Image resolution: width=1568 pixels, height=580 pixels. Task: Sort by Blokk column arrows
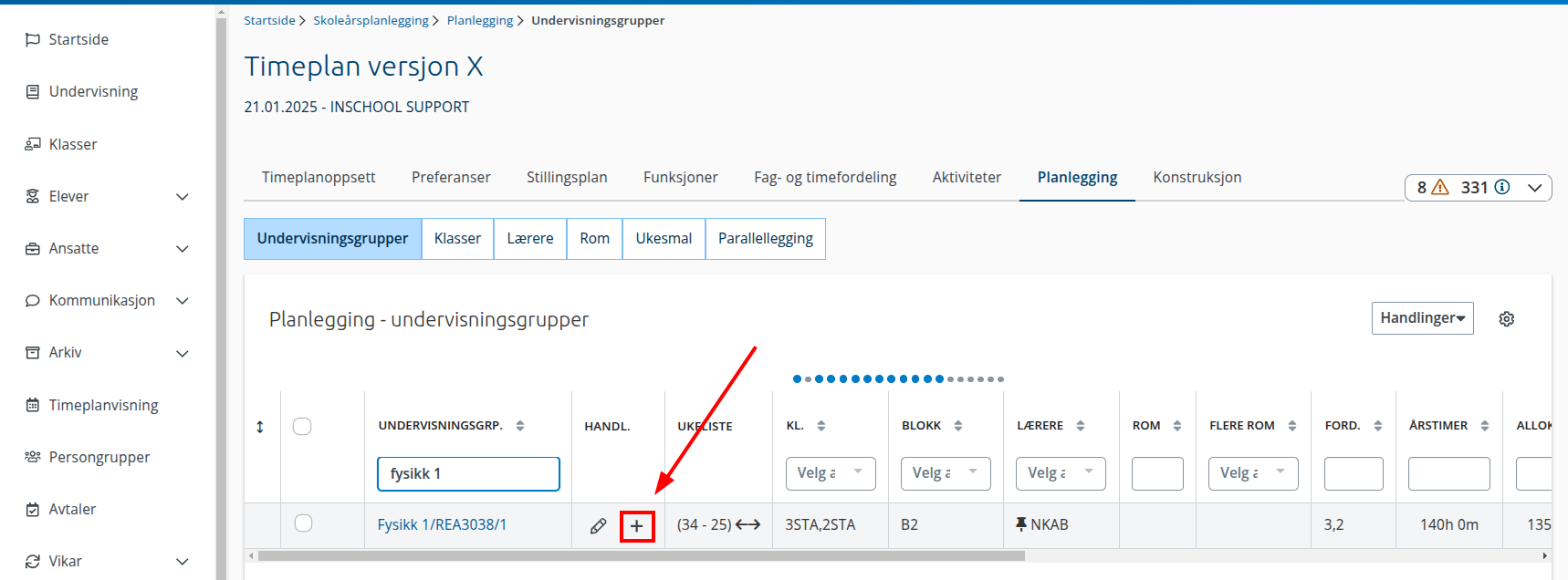(958, 426)
